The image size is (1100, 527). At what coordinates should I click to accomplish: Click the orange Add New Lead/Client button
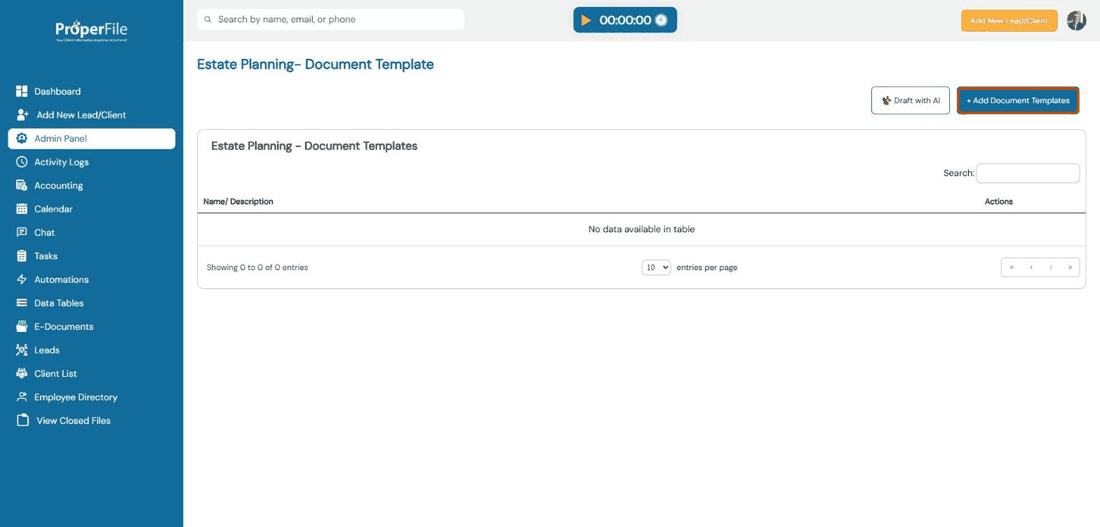coord(1009,20)
